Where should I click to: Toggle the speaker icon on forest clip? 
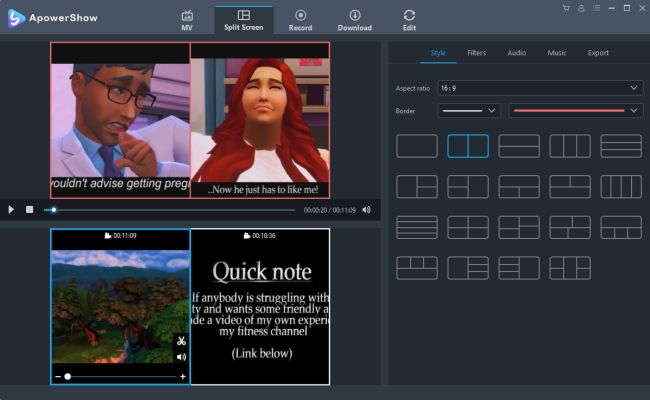[181, 357]
